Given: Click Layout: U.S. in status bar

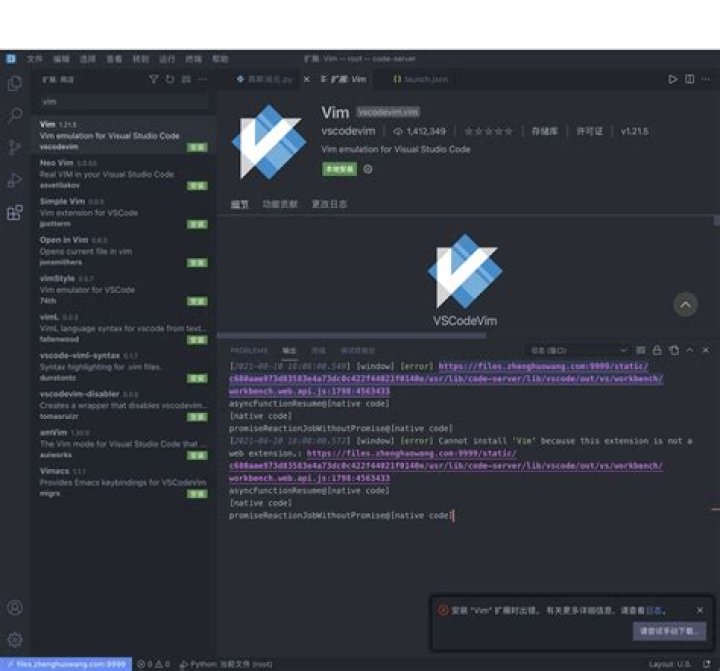Looking at the screenshot, I should tap(669, 664).
